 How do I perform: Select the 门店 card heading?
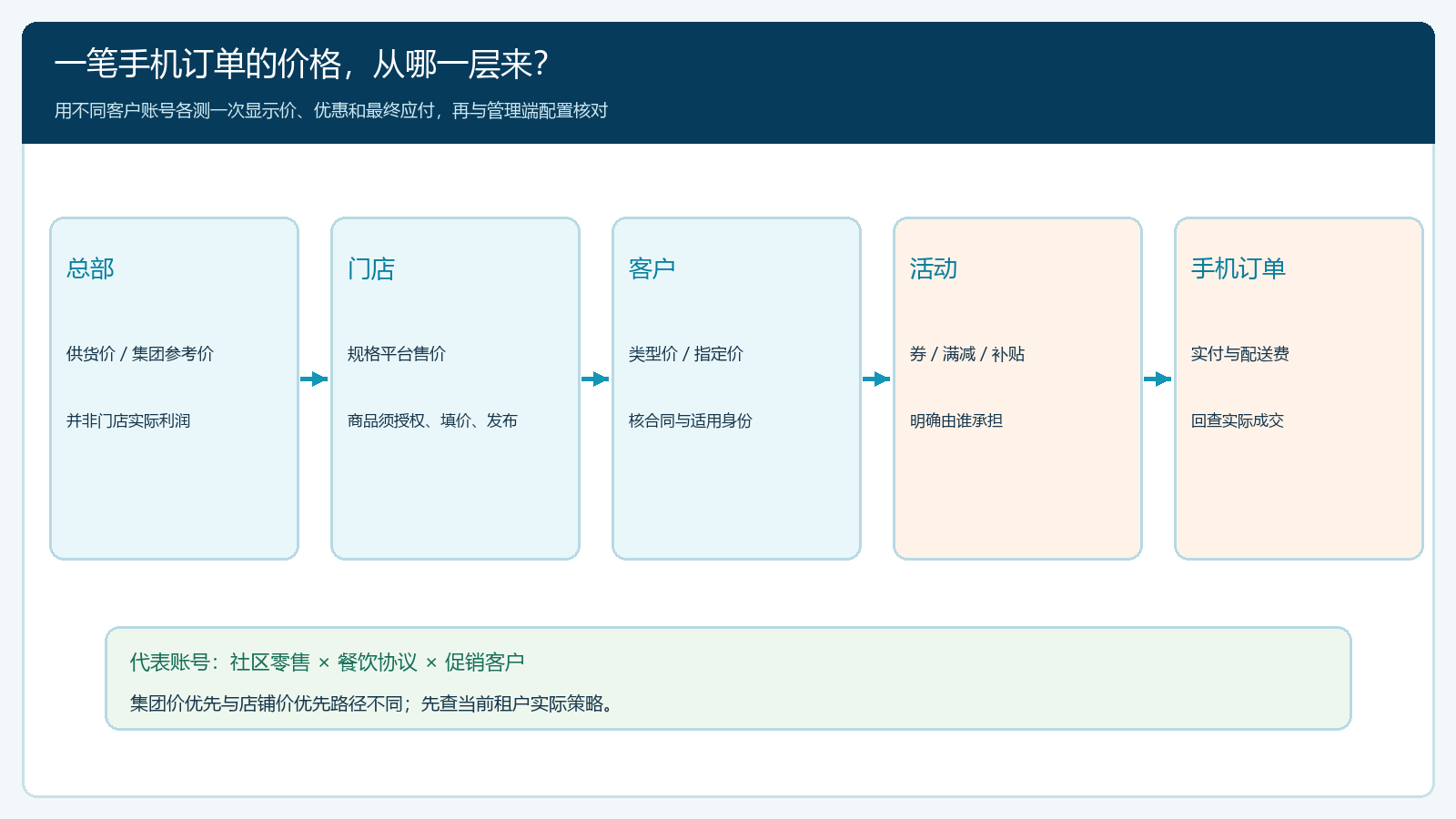click(x=371, y=268)
